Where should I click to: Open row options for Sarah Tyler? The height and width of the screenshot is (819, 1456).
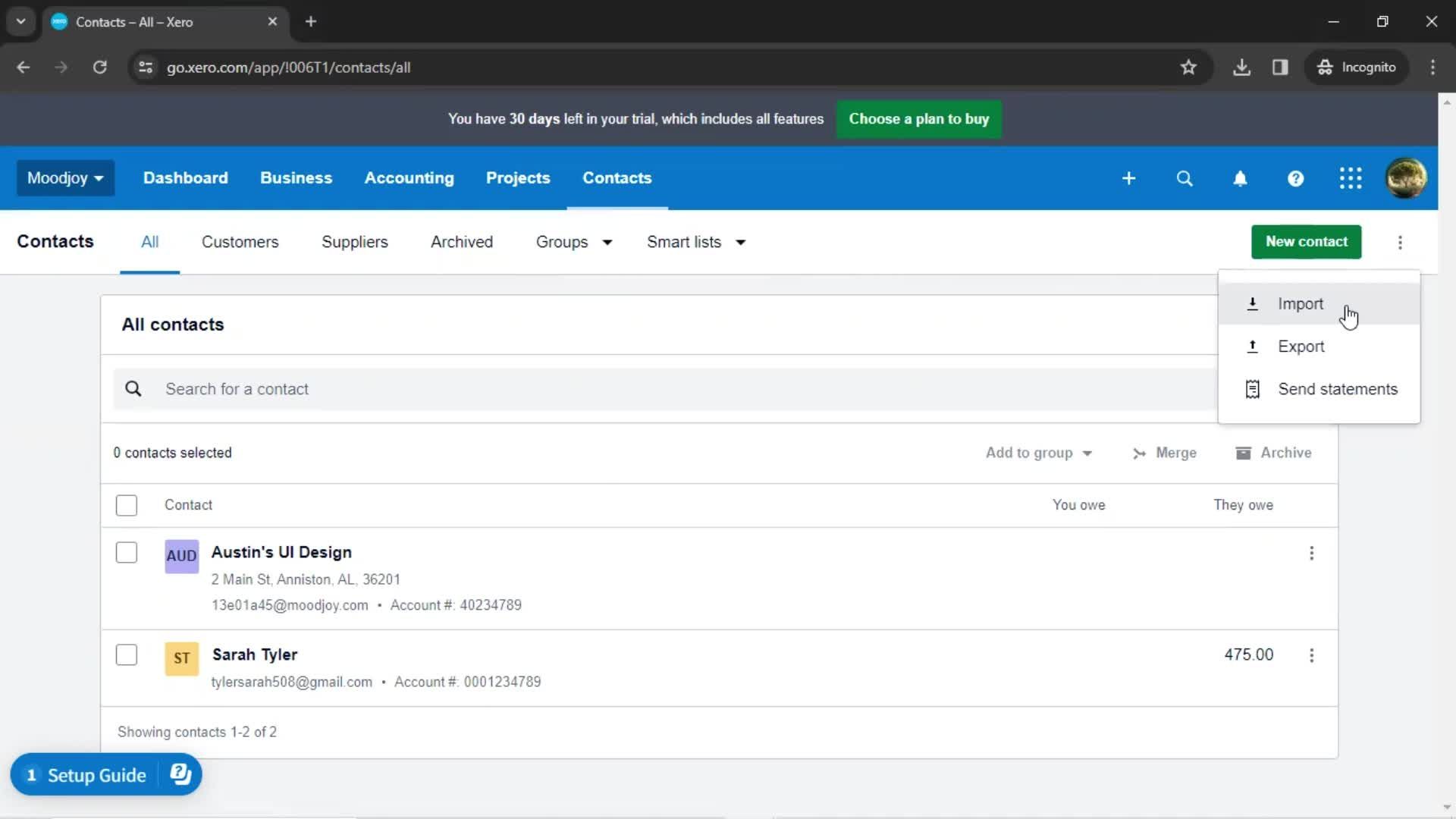tap(1311, 656)
